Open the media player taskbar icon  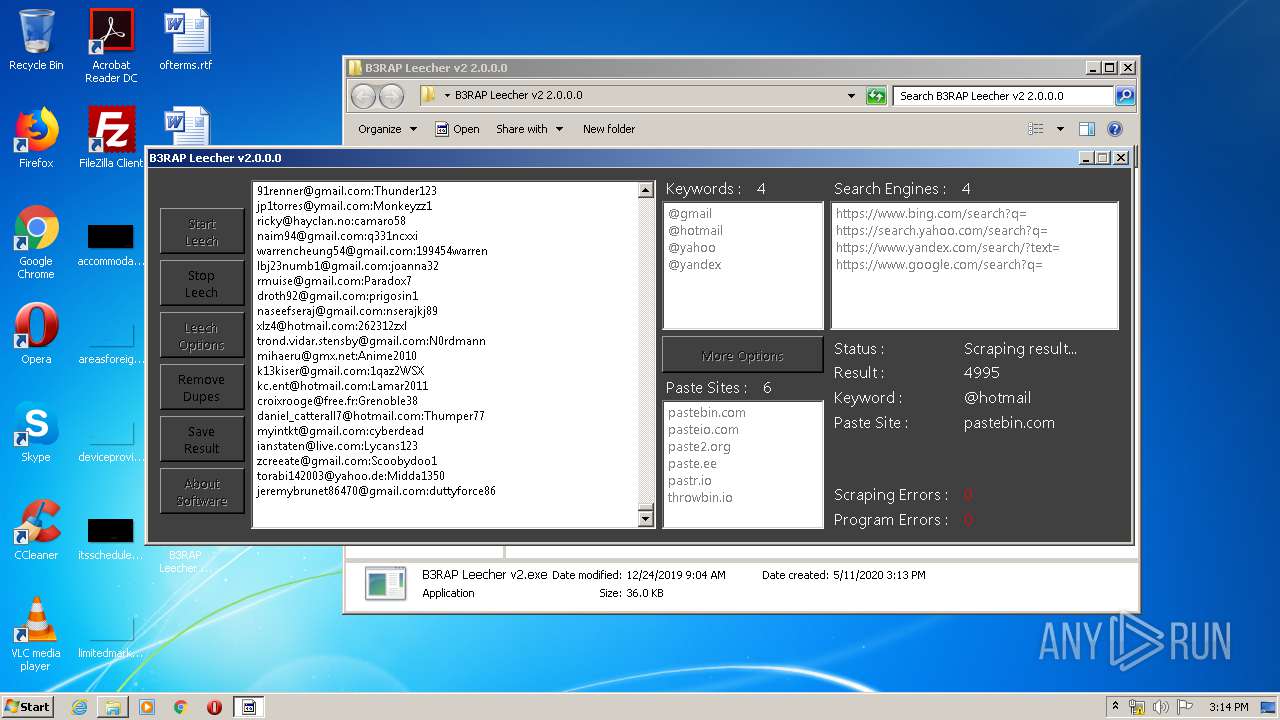click(147, 707)
